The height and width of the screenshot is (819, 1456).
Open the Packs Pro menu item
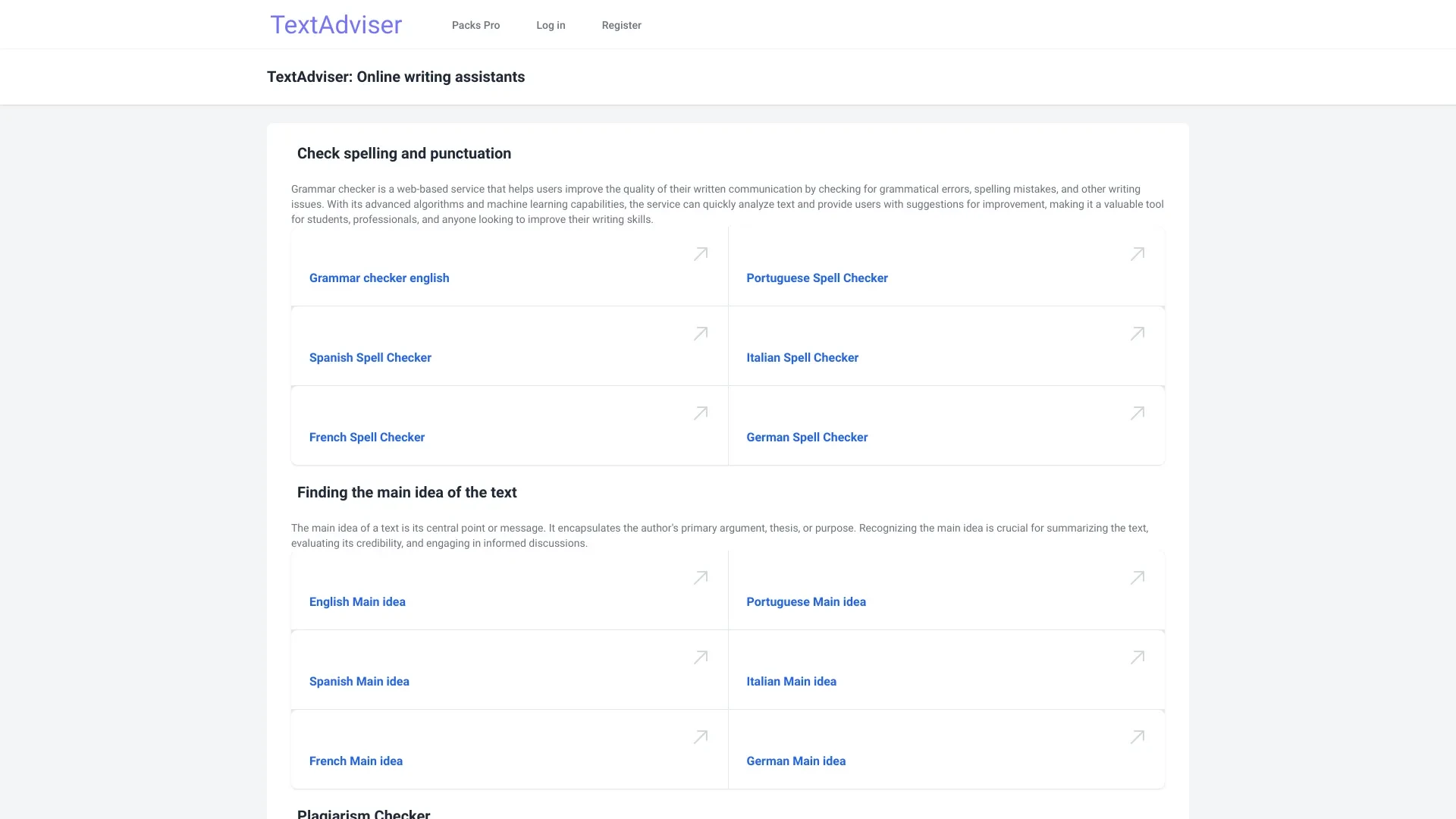[475, 25]
